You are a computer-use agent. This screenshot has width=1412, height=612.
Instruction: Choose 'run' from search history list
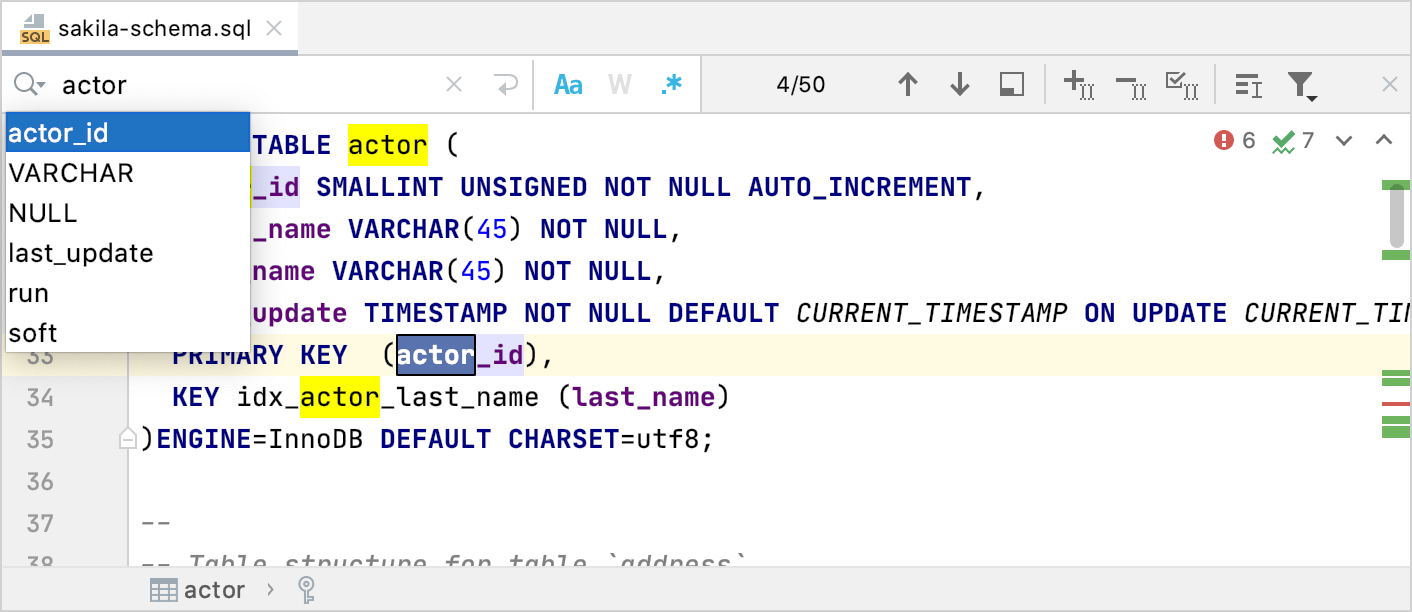pyautogui.click(x=127, y=293)
